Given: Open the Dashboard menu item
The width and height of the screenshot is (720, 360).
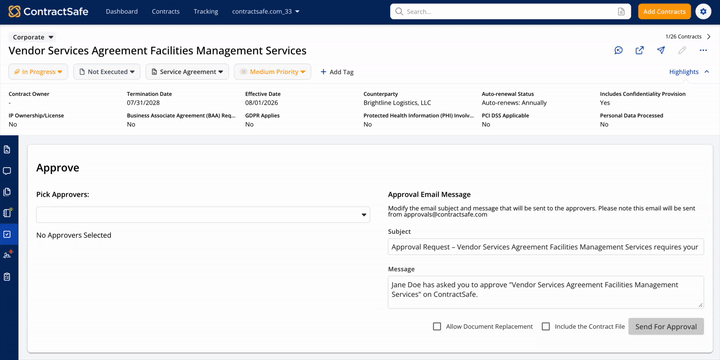Looking at the screenshot, I should [122, 11].
